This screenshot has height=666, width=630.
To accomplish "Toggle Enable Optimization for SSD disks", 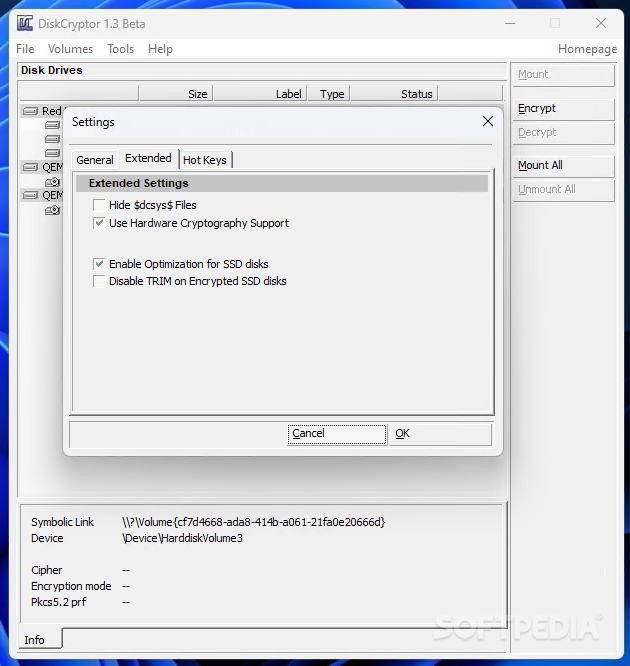I will [99, 264].
